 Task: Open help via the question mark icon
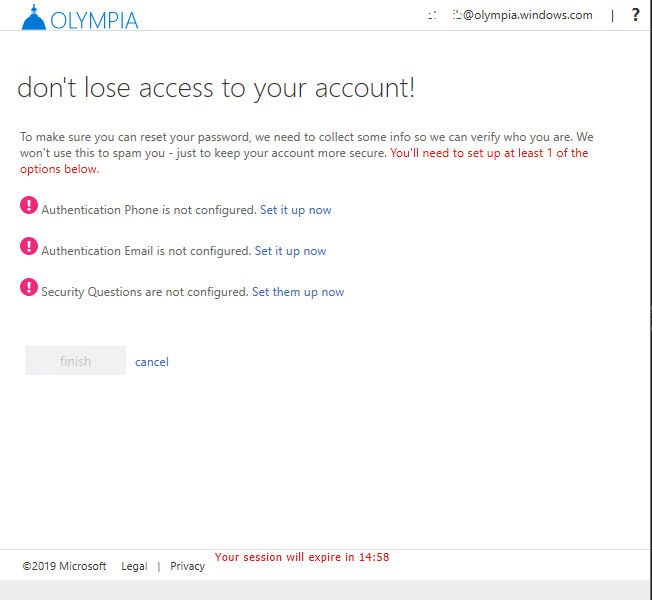point(635,15)
